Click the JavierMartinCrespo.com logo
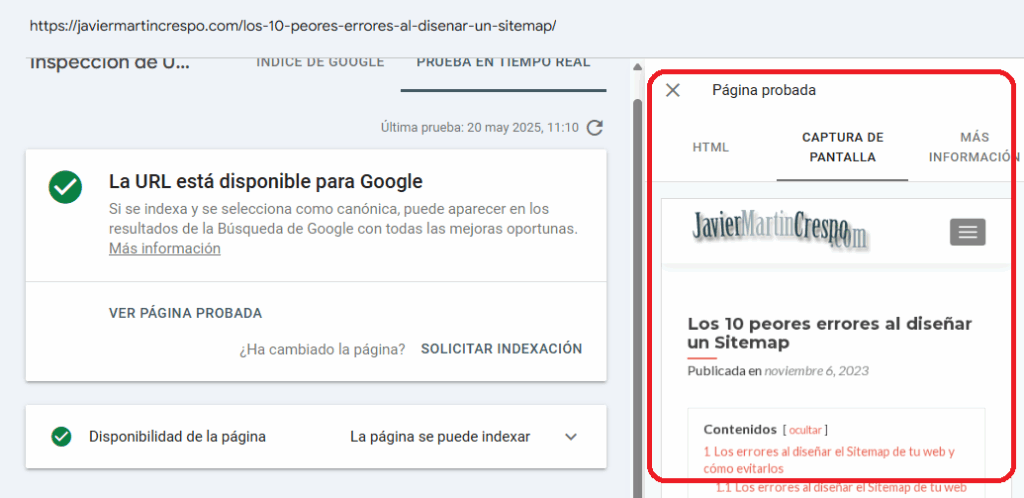Viewport: 1024px width, 498px height. (x=780, y=230)
